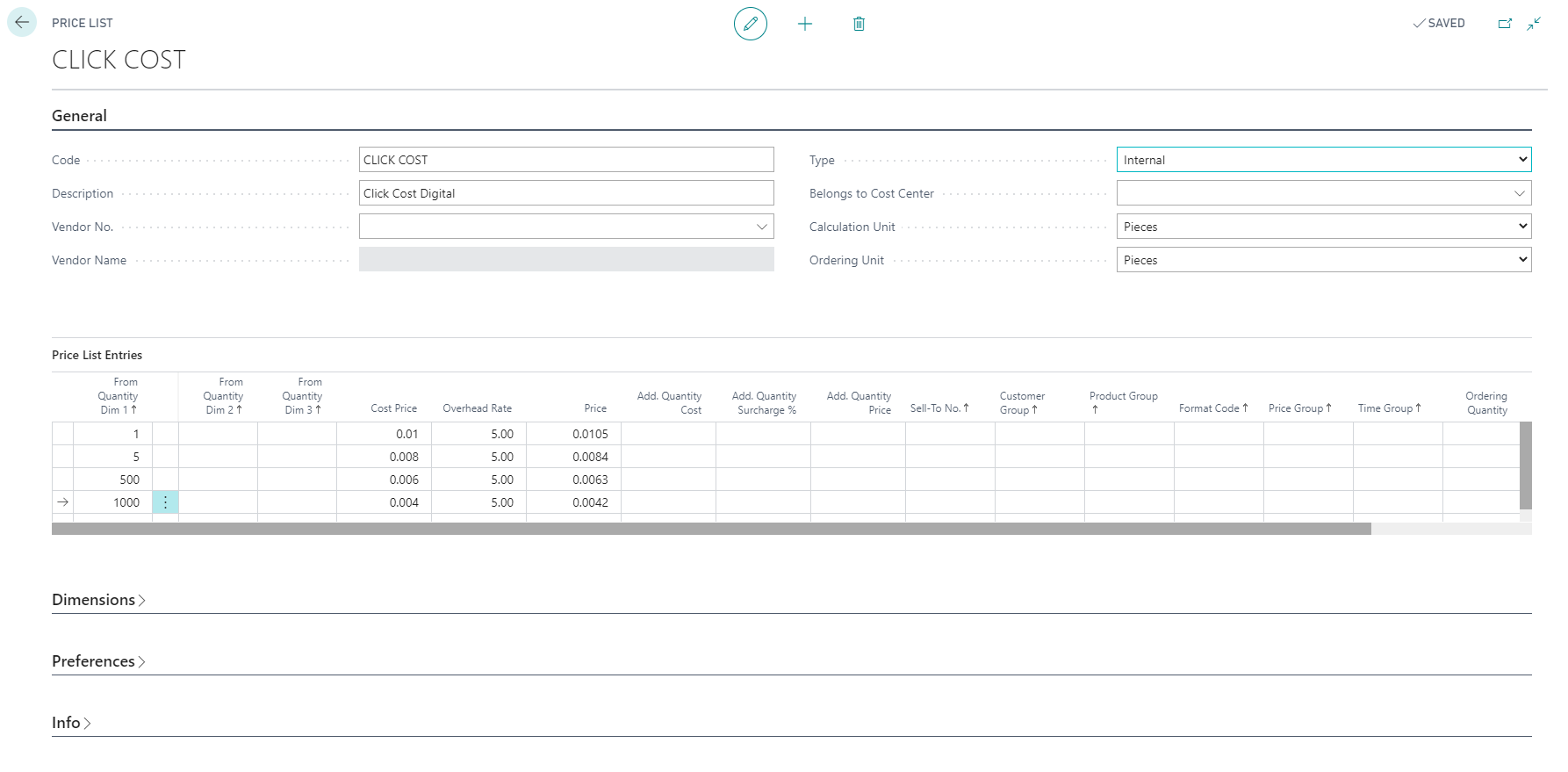Sort by Sell-To No. column
This screenshot has height=772, width=1568.
939,408
